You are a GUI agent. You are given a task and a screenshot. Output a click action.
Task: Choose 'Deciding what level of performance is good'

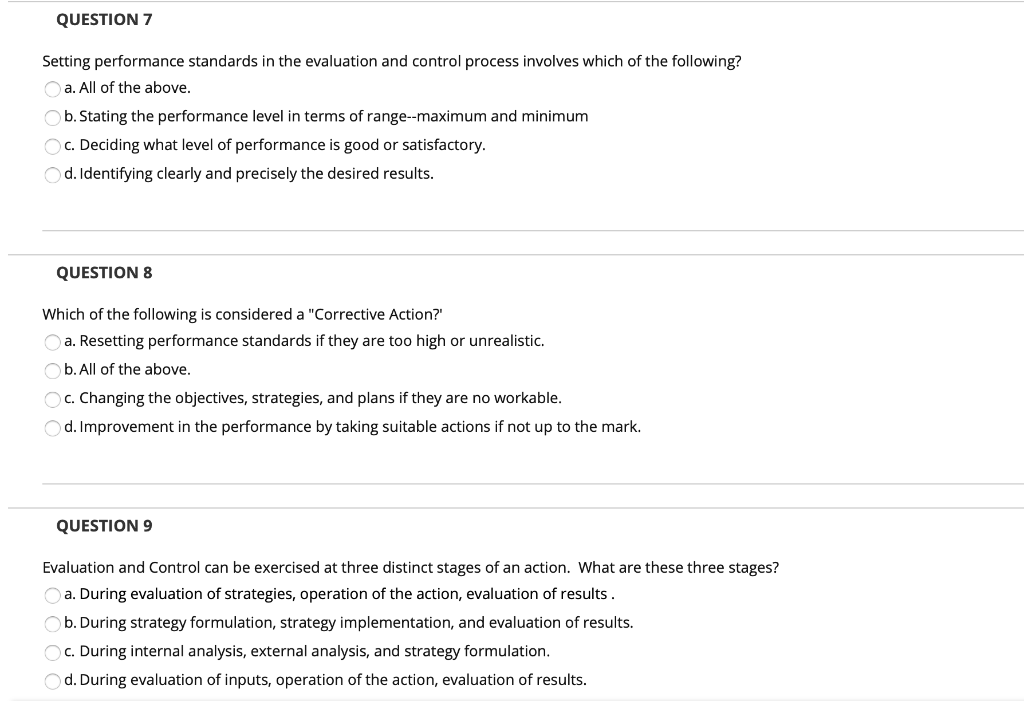coord(52,145)
